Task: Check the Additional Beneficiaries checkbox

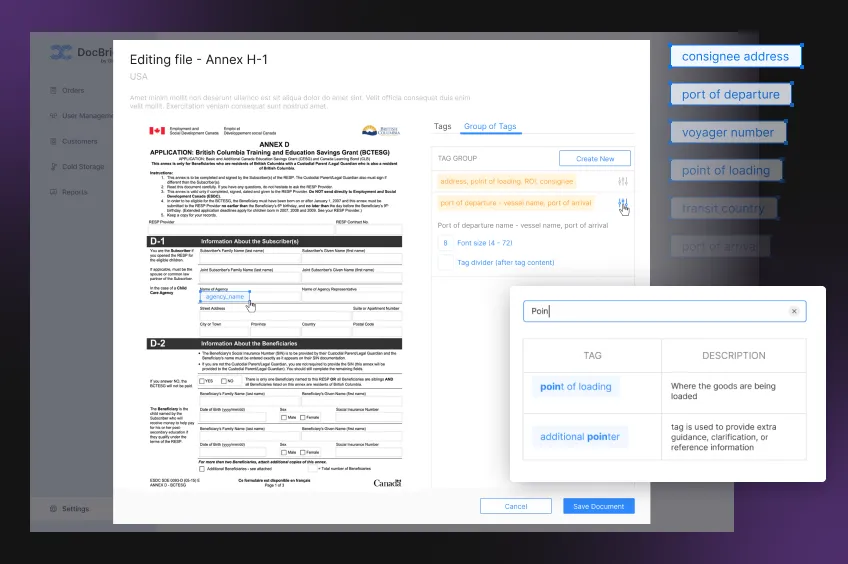Action: pyautogui.click(x=203, y=468)
